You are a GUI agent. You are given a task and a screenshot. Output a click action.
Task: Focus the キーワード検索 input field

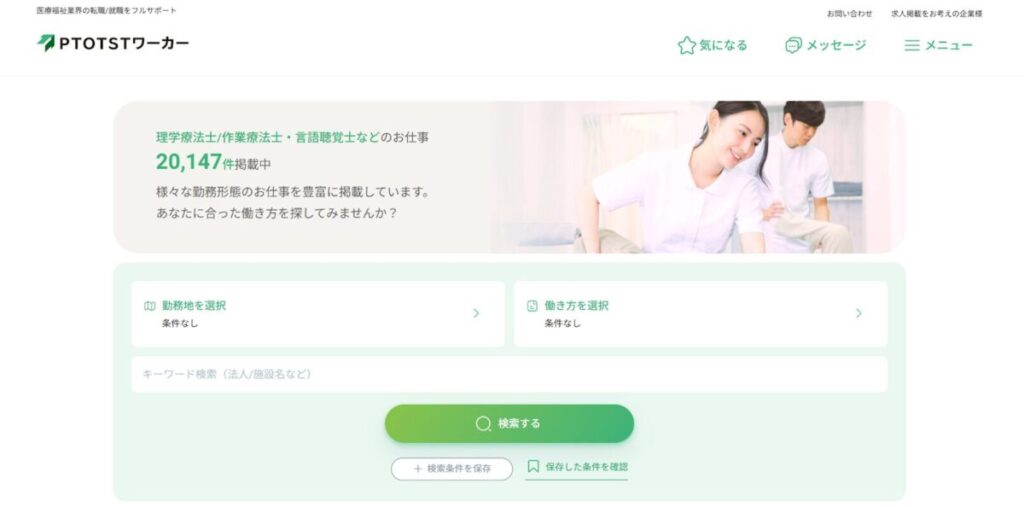click(x=509, y=374)
